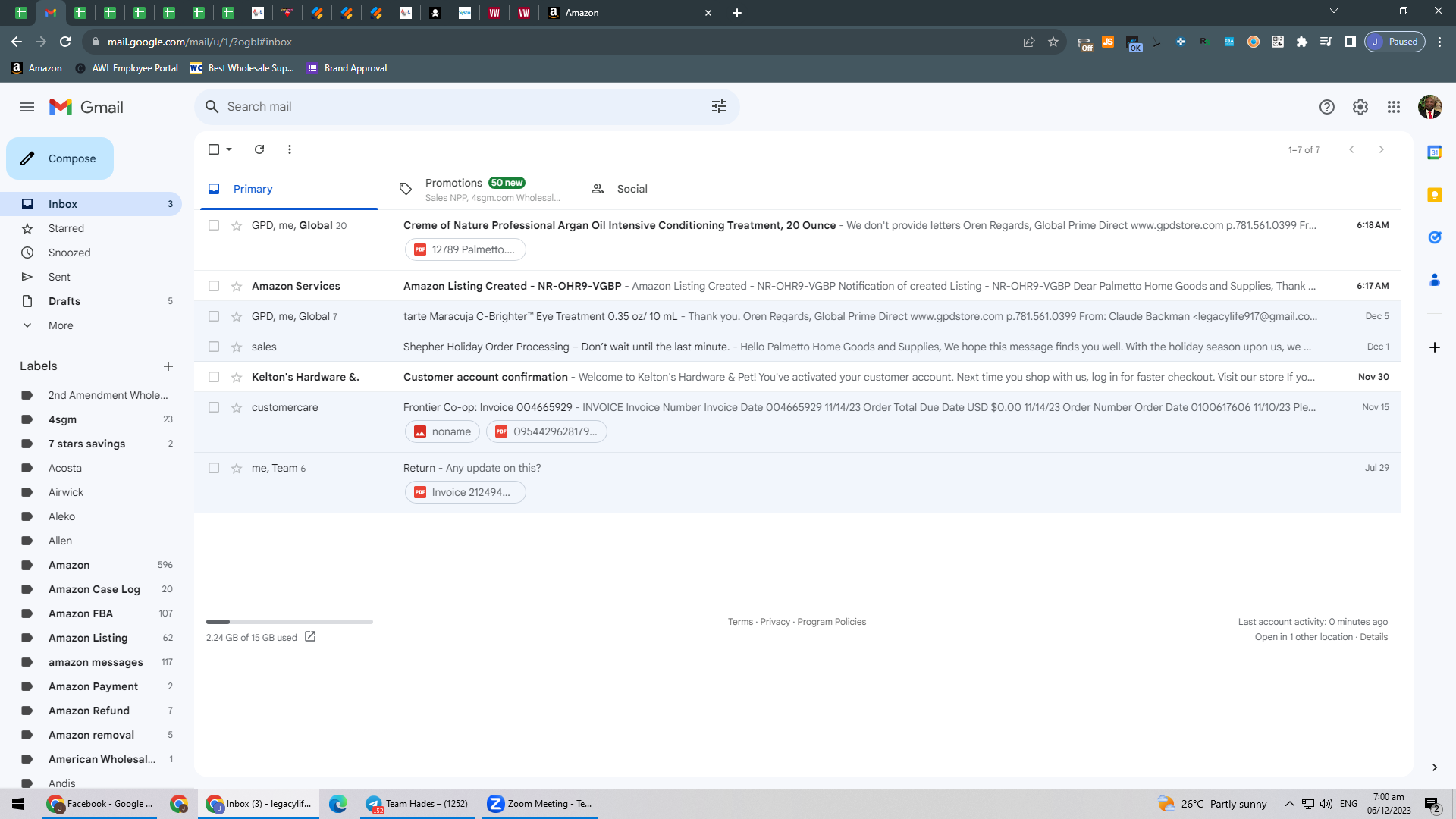Open Chrome extensions puzzle icon
Screen dimensions: 1456x819
pyautogui.click(x=1302, y=42)
